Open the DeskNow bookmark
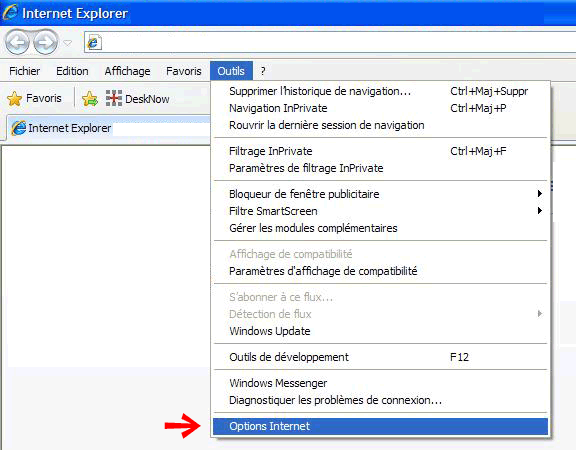The width and height of the screenshot is (576, 450). pos(137,98)
